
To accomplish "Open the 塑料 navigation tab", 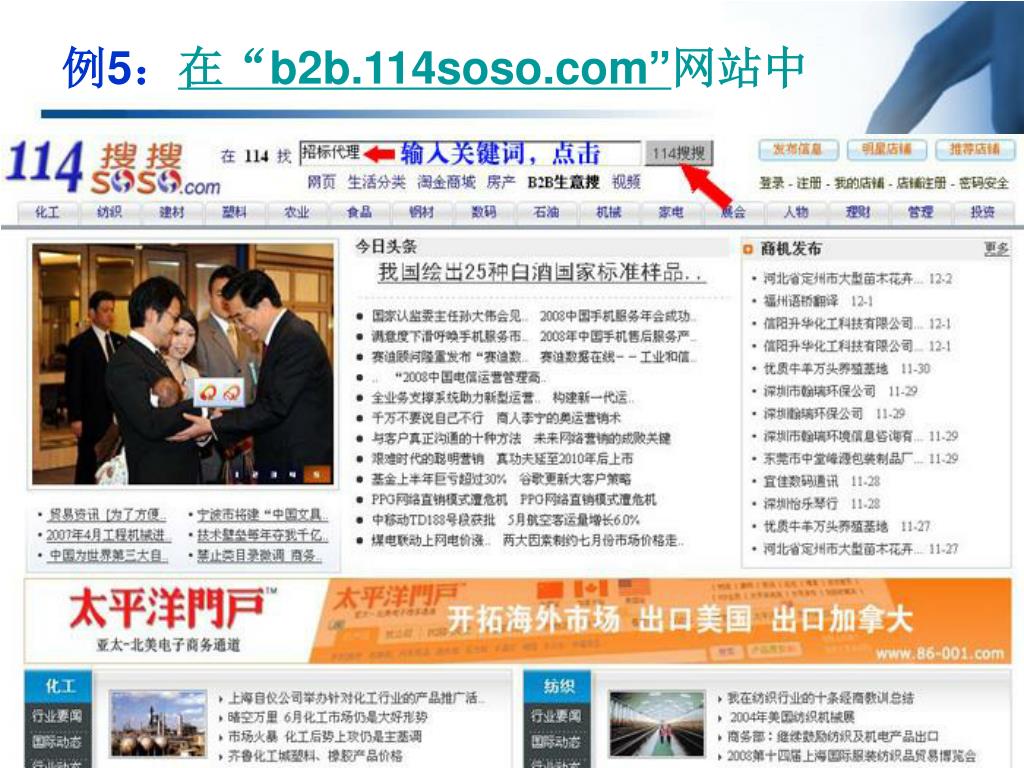I will click(234, 212).
